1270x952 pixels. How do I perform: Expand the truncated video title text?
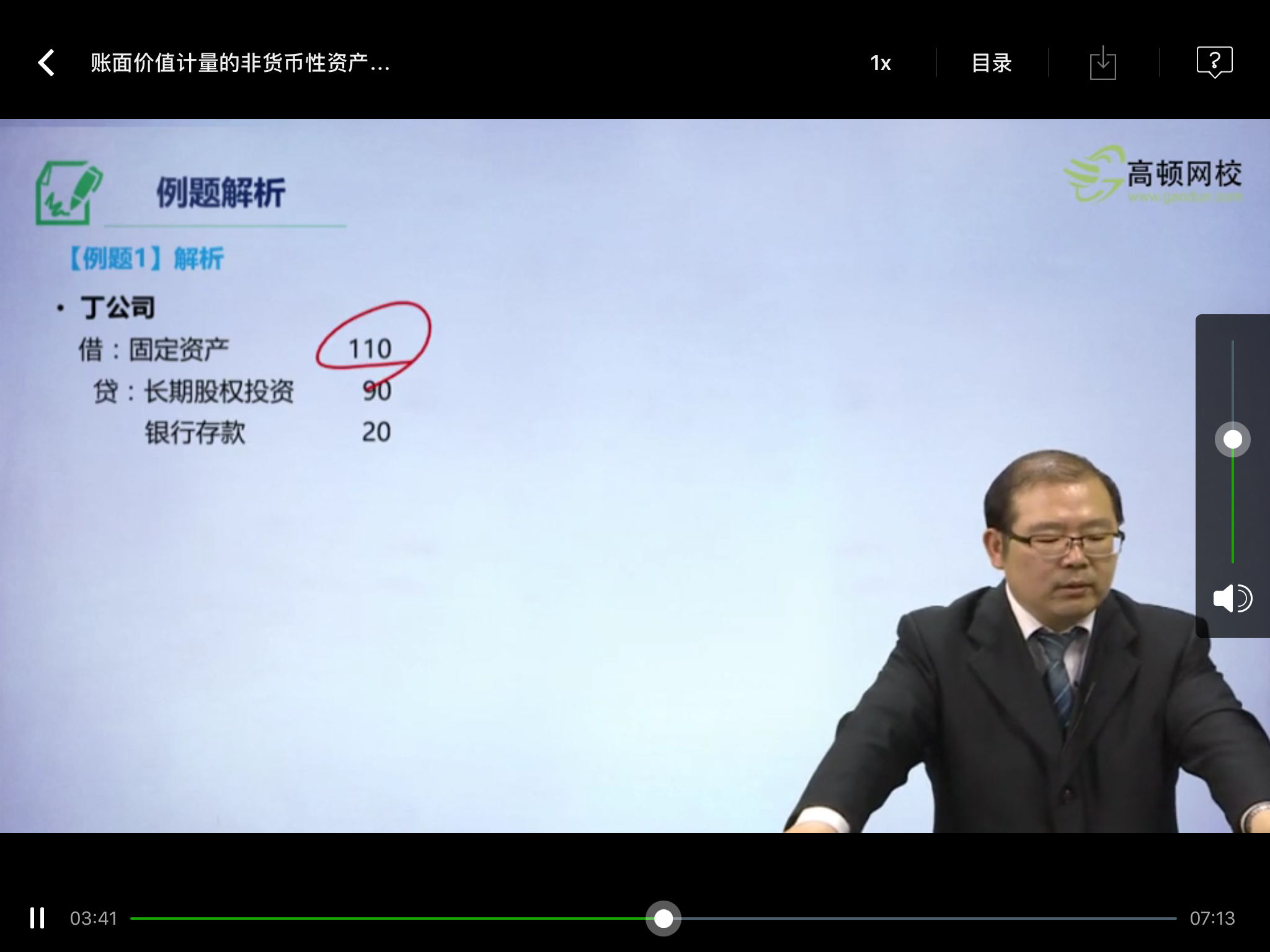[x=239, y=62]
